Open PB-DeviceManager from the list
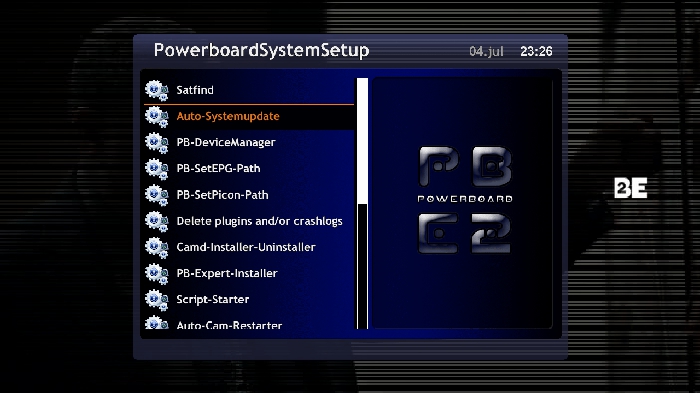This screenshot has width=700, height=393. 249,143
